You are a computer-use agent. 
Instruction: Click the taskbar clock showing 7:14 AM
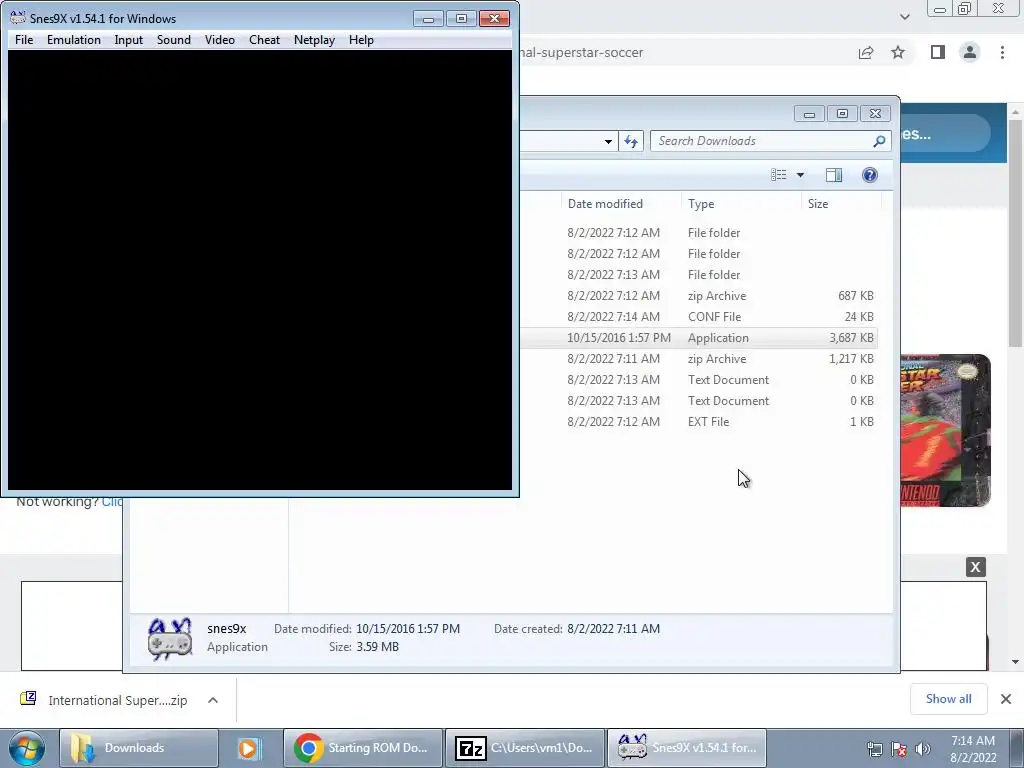[x=973, y=749]
